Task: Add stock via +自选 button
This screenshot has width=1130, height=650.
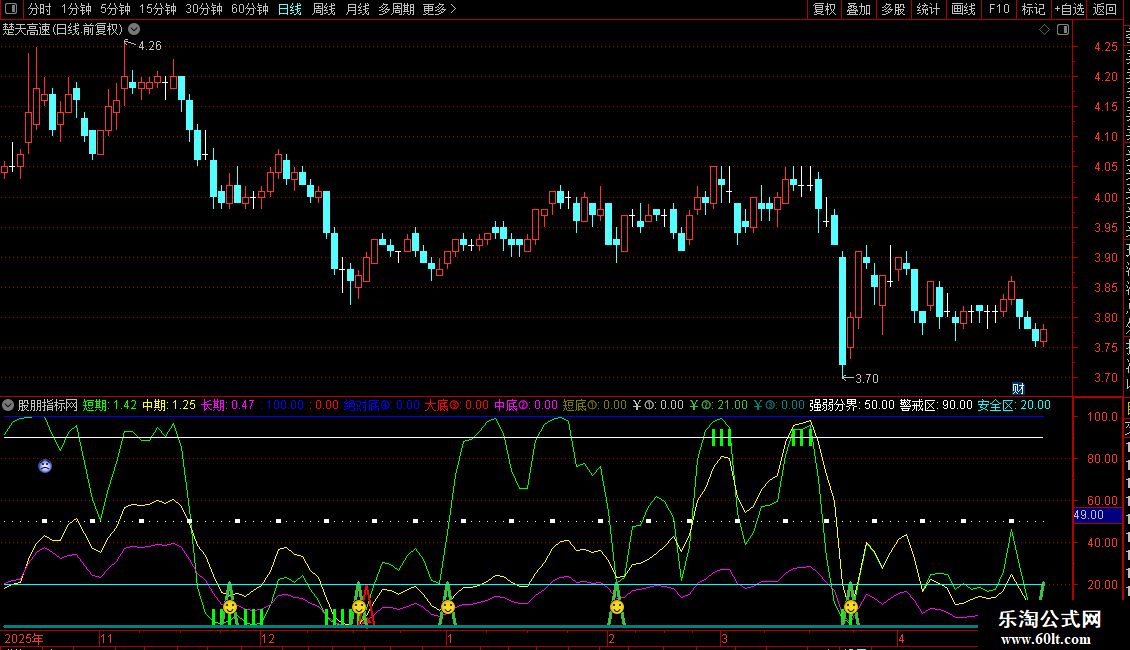Action: coord(1069,9)
